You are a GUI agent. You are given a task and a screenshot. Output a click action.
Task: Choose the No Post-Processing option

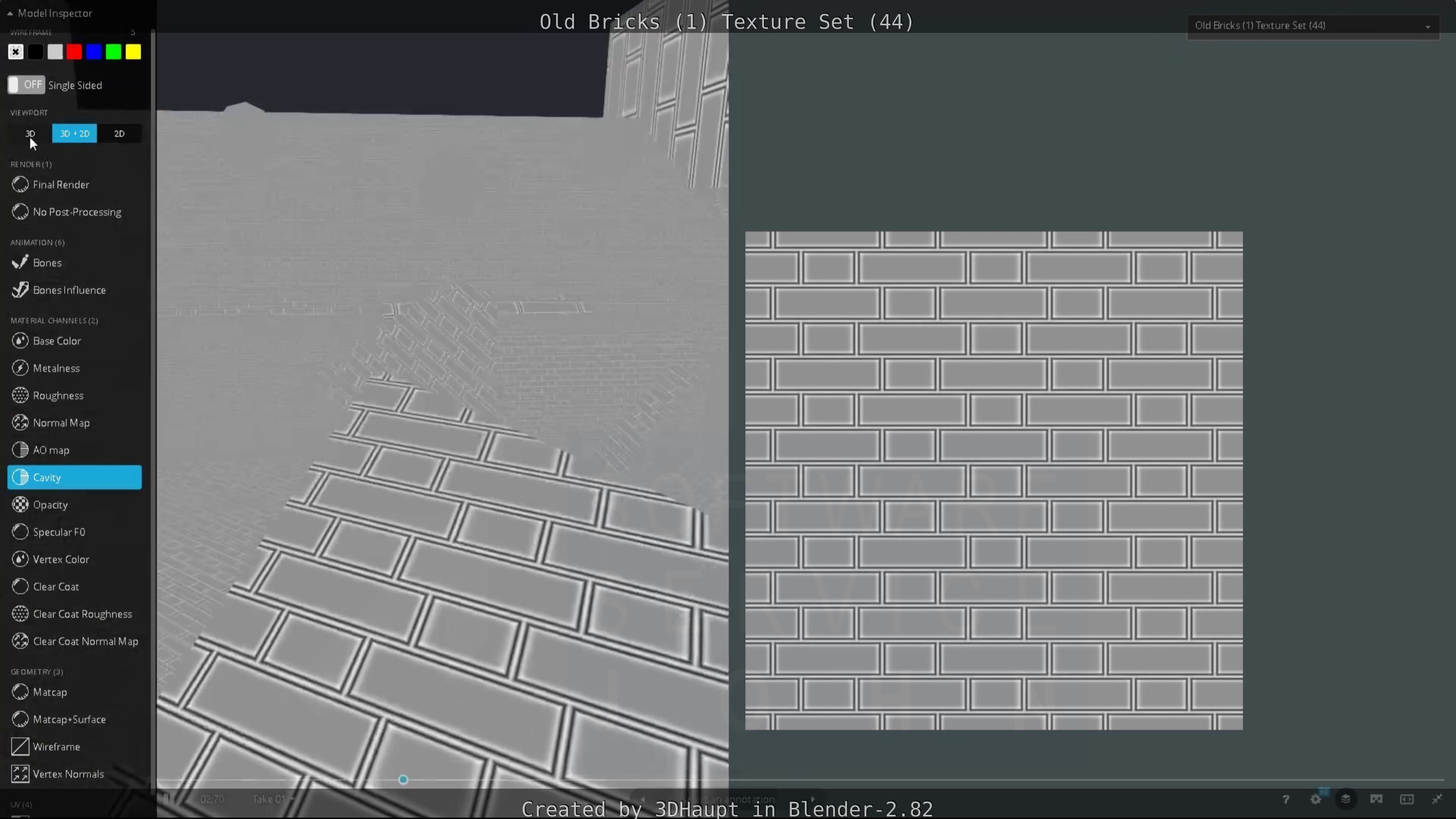point(77,212)
